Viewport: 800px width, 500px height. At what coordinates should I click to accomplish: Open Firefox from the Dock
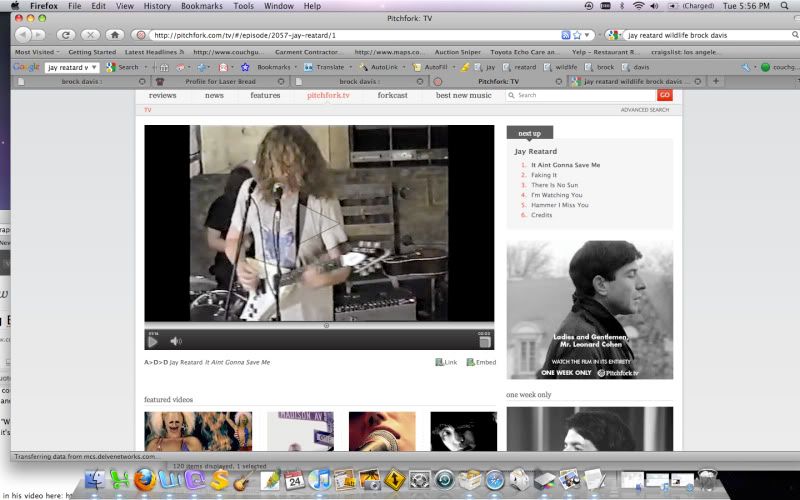tap(145, 480)
